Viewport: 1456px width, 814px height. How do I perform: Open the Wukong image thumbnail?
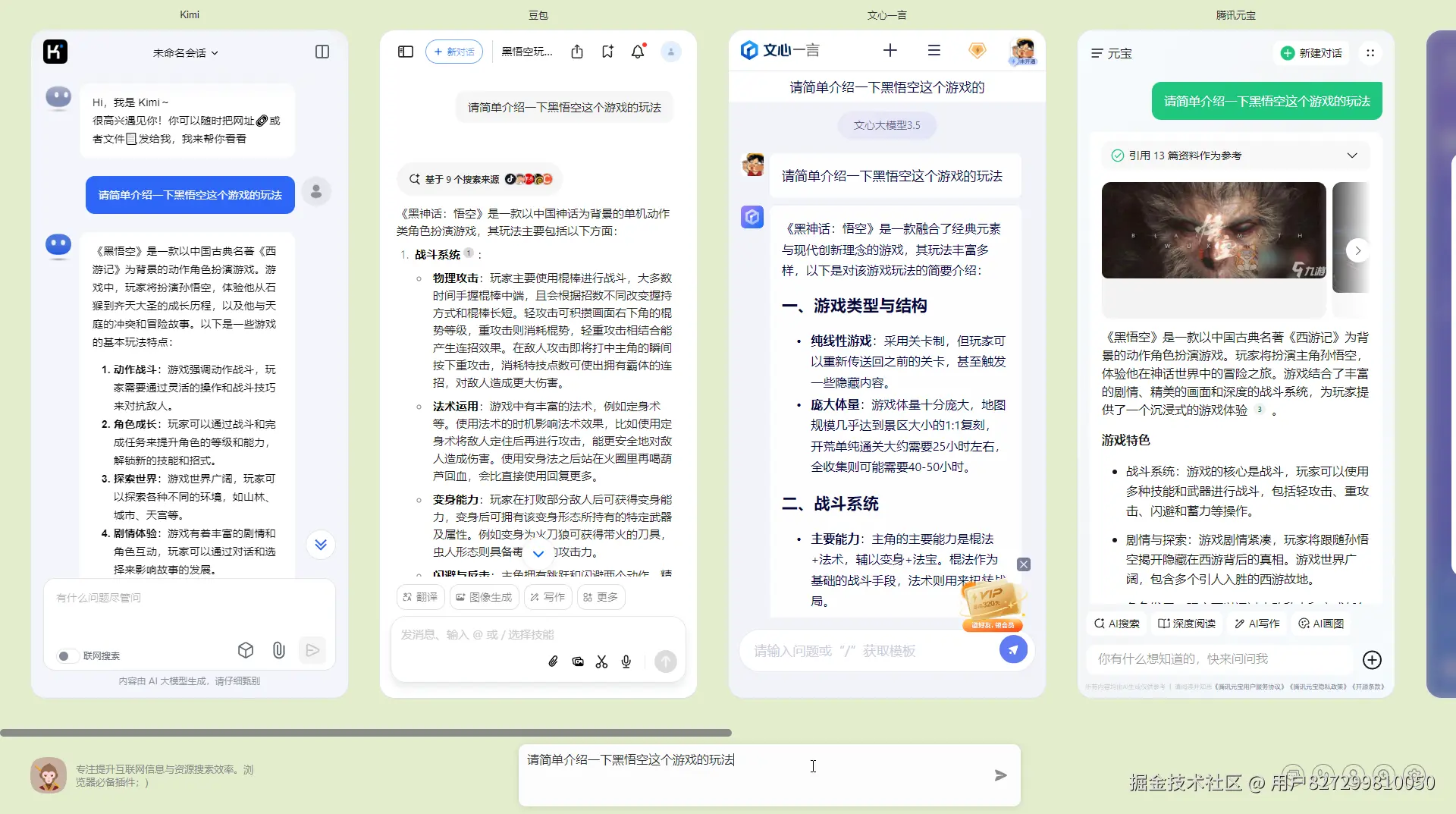(1214, 231)
